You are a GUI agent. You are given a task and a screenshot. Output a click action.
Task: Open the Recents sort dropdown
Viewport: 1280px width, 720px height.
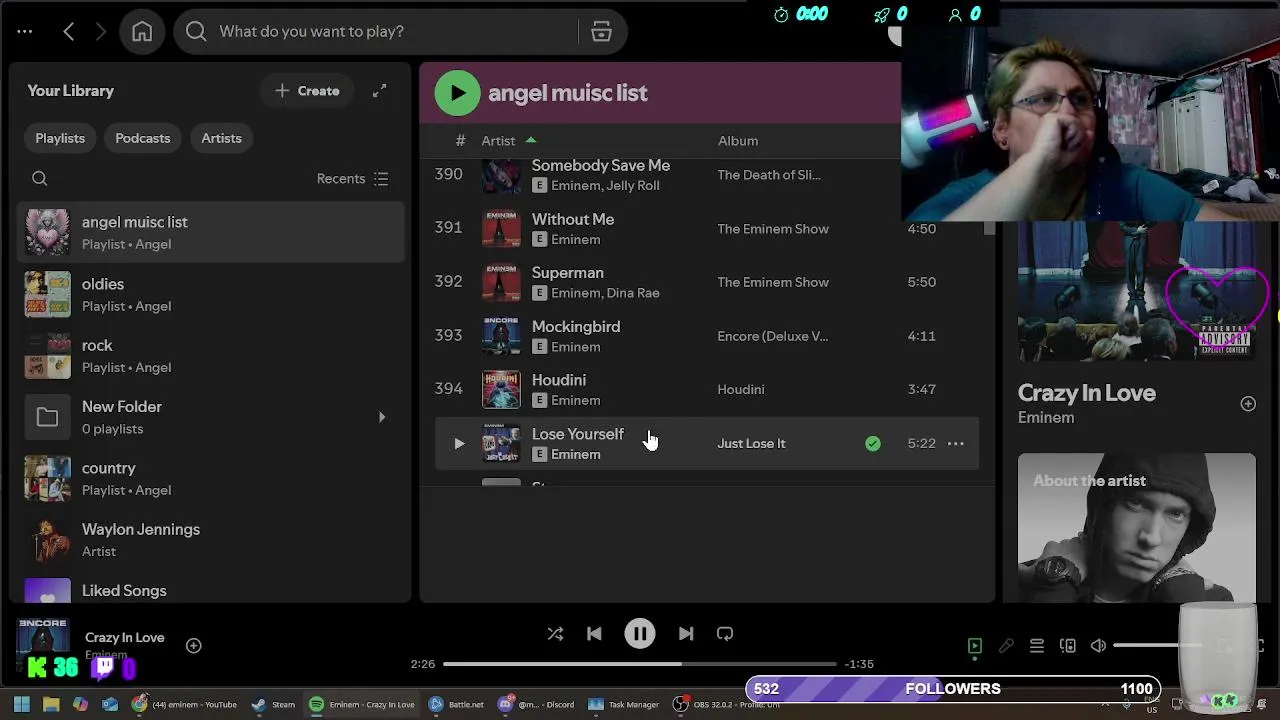[x=352, y=178]
